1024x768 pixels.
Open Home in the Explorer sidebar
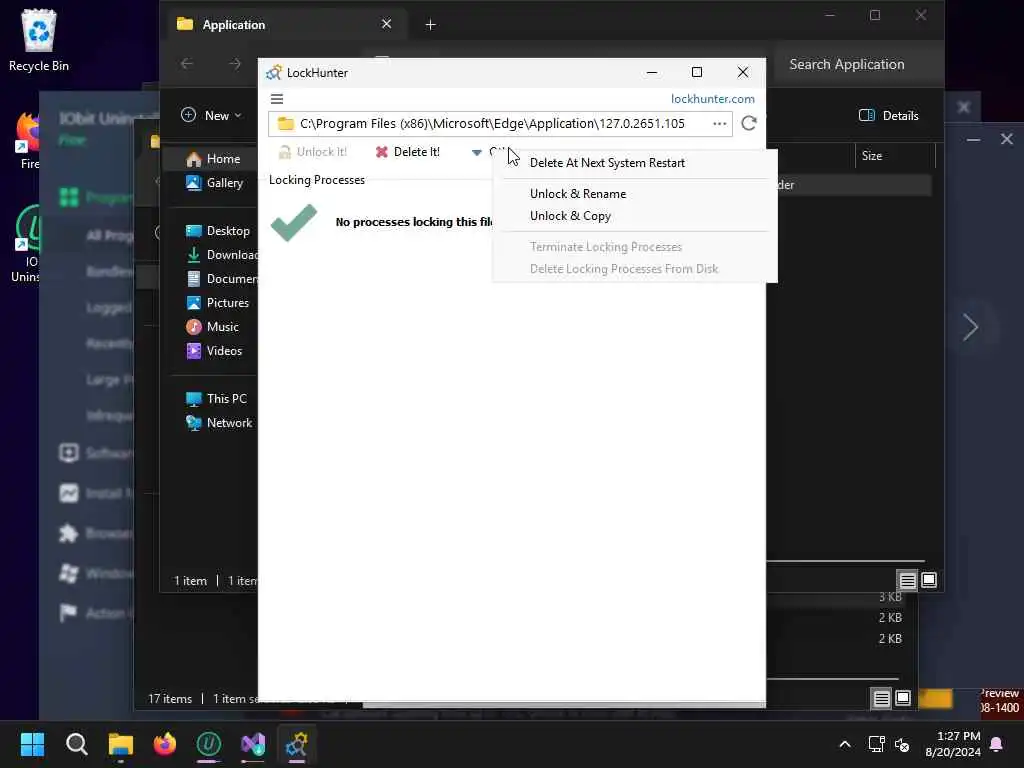[x=214, y=159]
